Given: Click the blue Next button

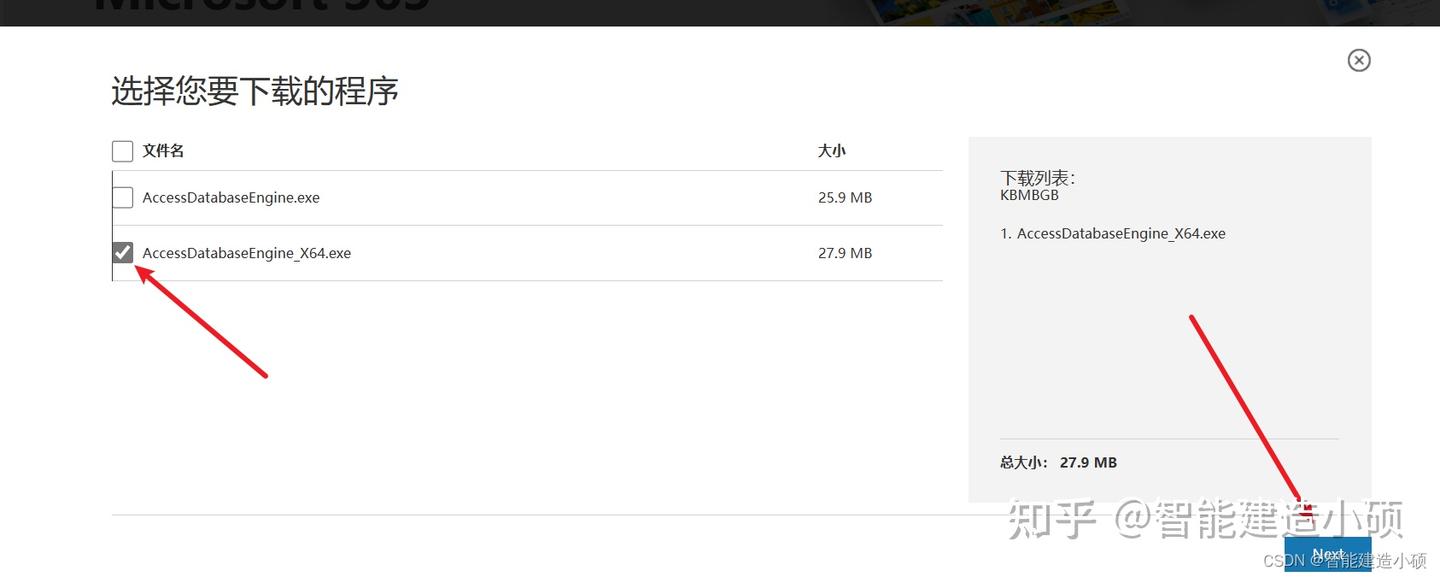Looking at the screenshot, I should 1328,556.
